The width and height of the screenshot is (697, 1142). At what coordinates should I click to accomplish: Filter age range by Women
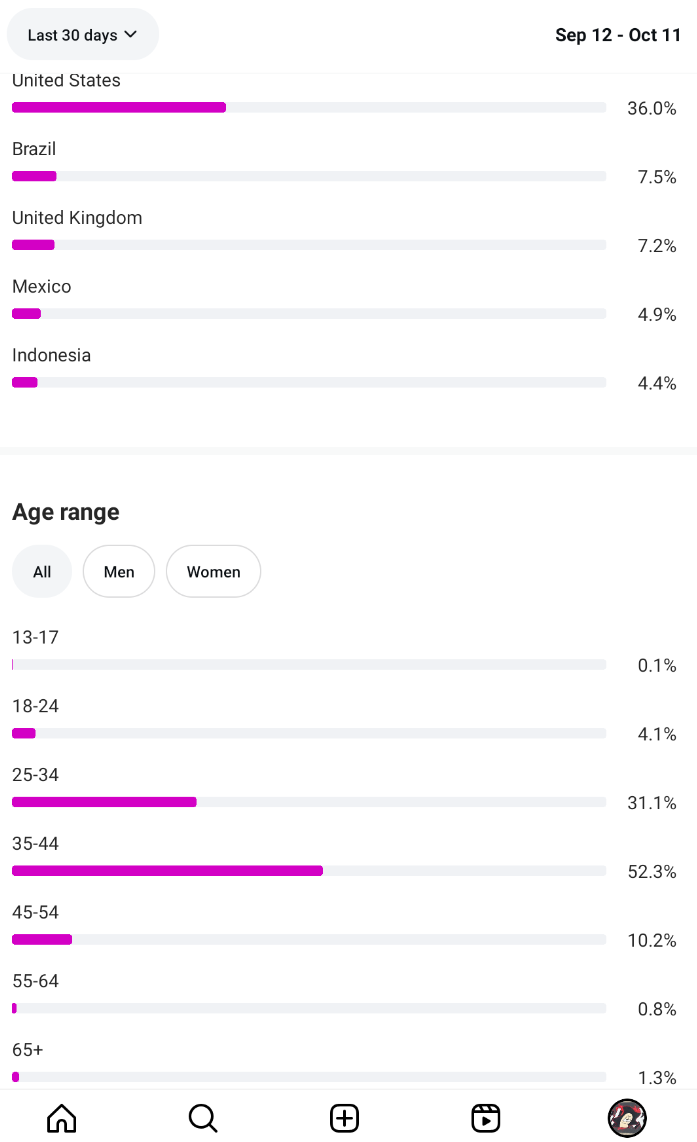pos(213,572)
